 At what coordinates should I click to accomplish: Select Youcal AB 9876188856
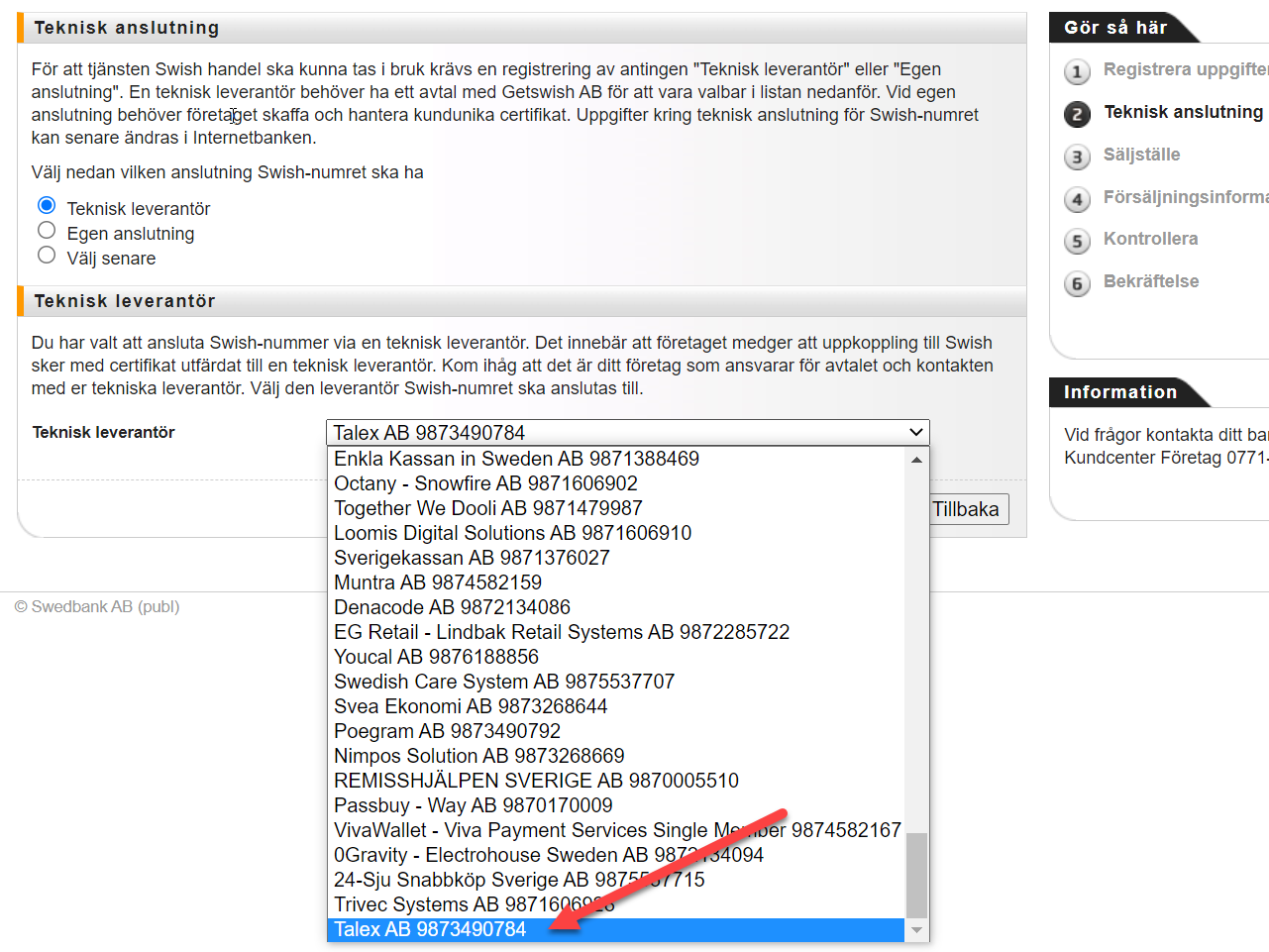point(615,657)
